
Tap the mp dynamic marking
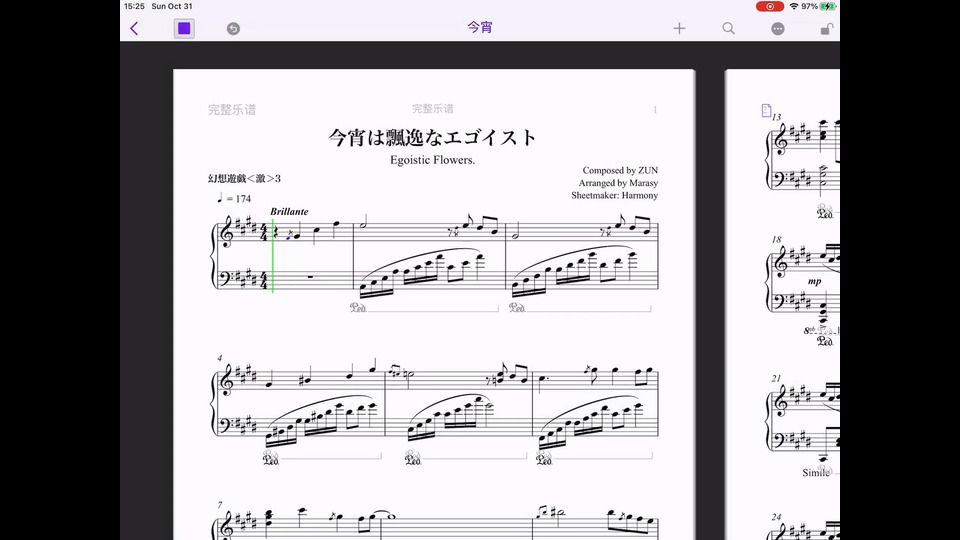pyautogui.click(x=814, y=281)
